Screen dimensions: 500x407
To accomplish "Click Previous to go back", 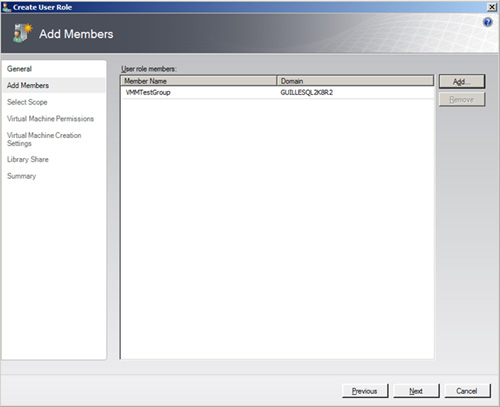I will click(365, 391).
